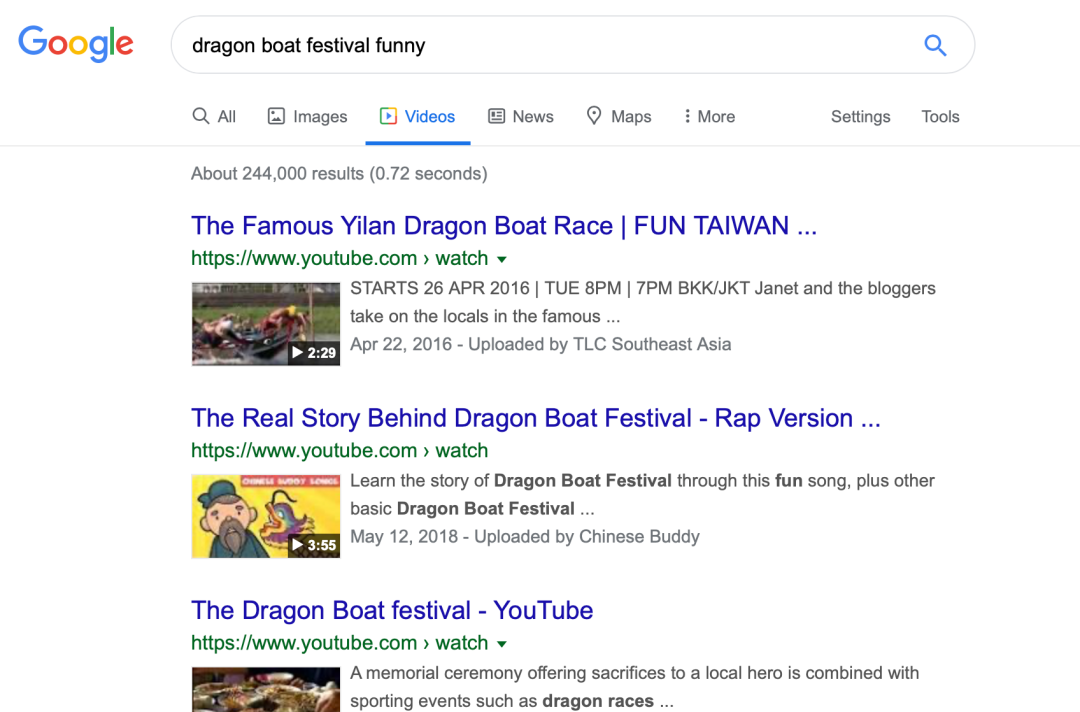Image resolution: width=1080 pixels, height=712 pixels.
Task: Select the Videos tab
Action: (x=418, y=117)
